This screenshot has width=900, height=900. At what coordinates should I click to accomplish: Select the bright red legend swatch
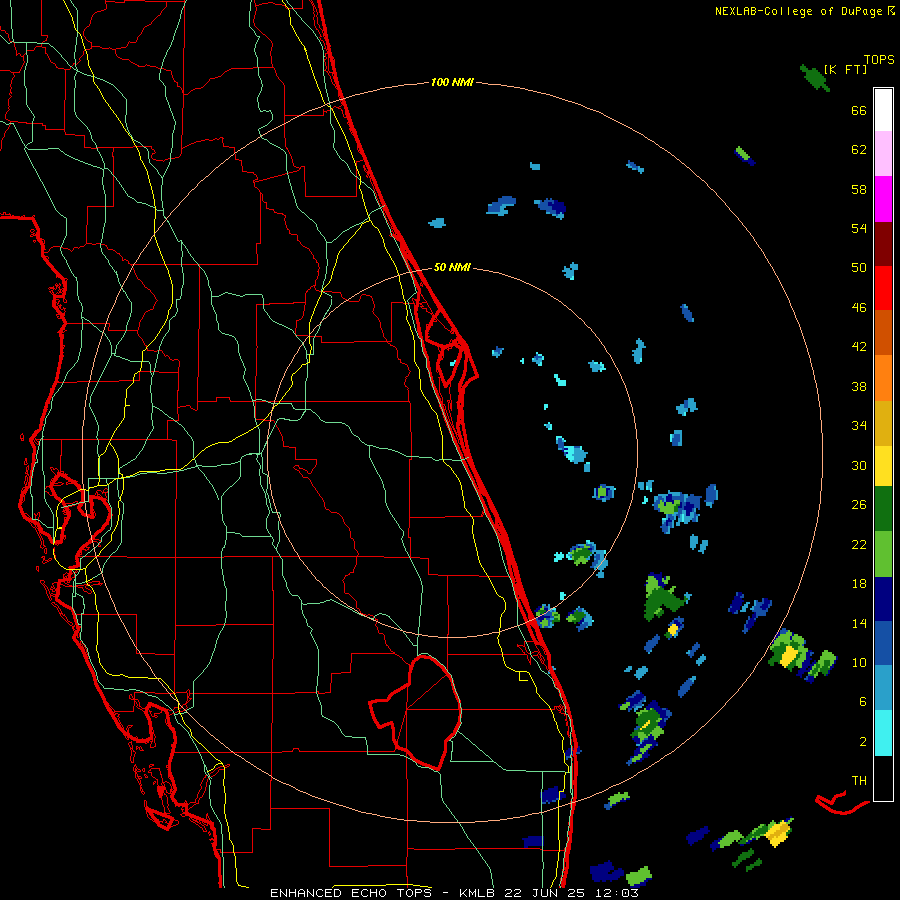(x=883, y=288)
